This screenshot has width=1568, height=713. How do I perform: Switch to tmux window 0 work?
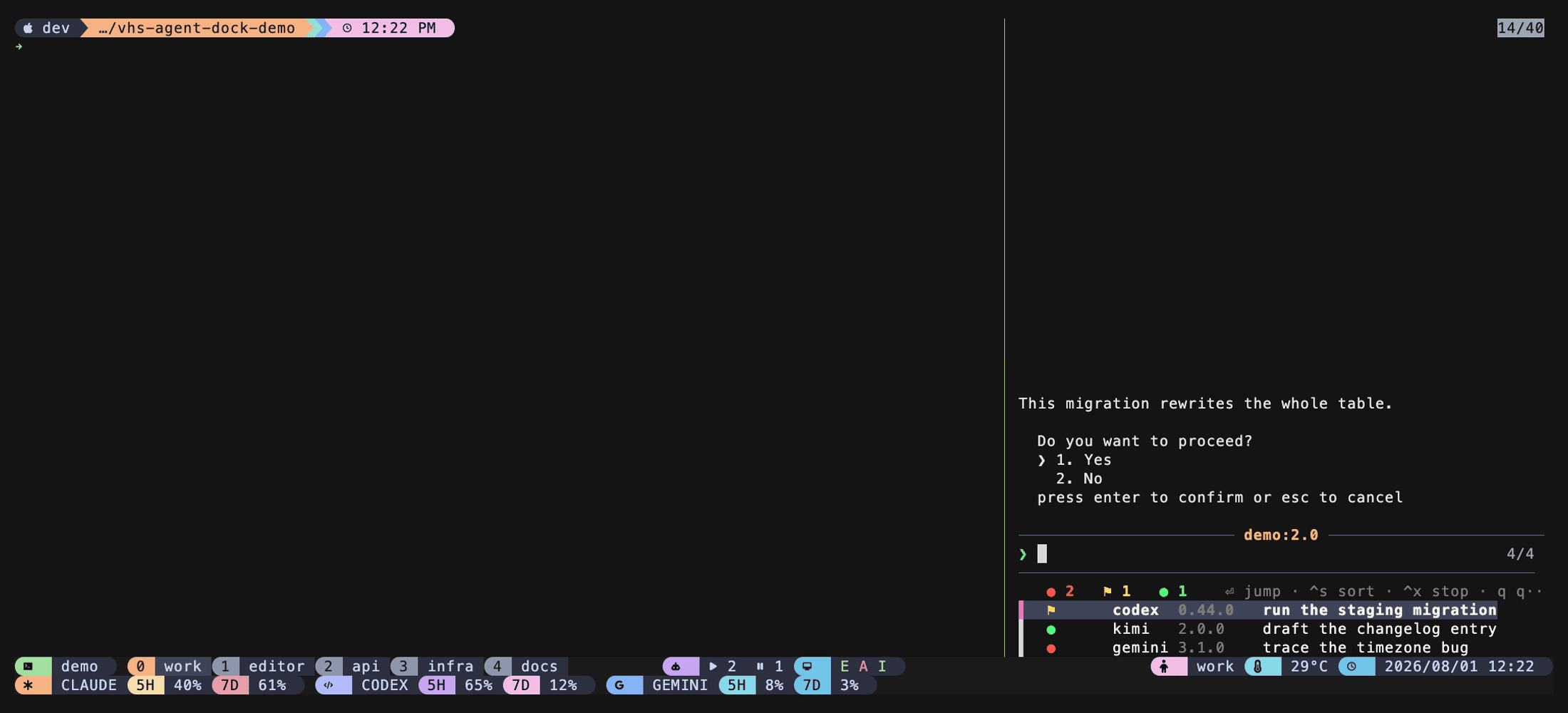point(170,666)
